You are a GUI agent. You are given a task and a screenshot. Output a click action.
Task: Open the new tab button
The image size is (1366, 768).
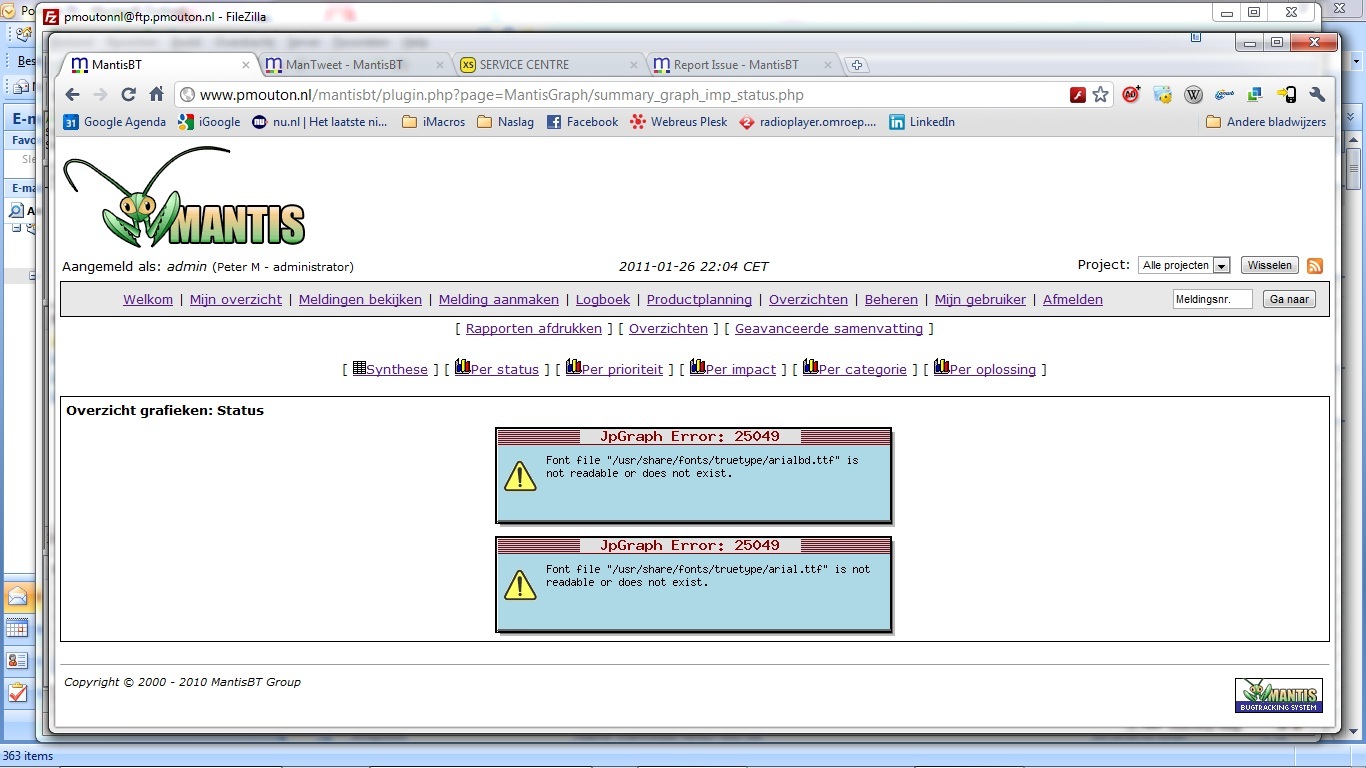(857, 65)
